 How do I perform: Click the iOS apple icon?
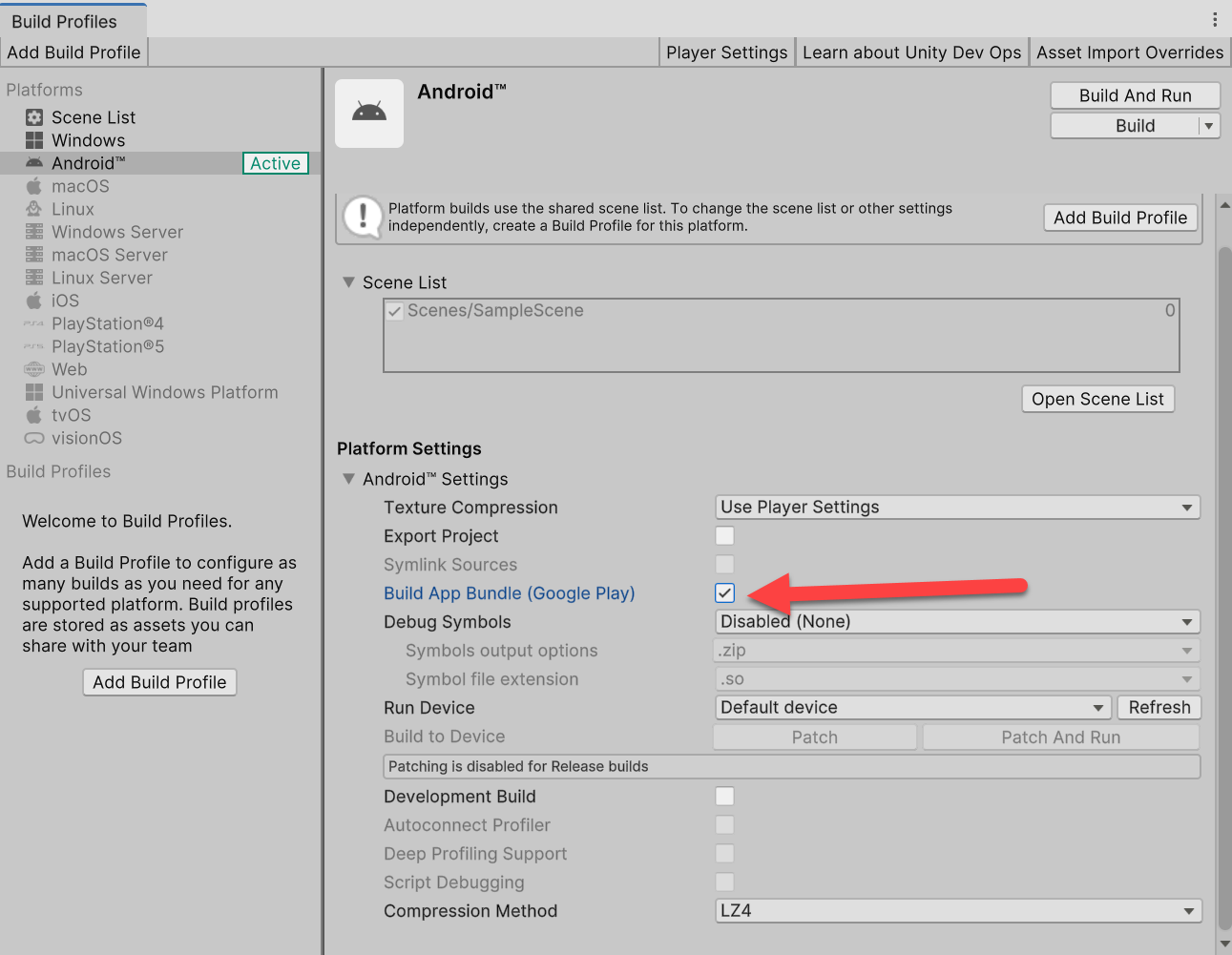(x=34, y=301)
